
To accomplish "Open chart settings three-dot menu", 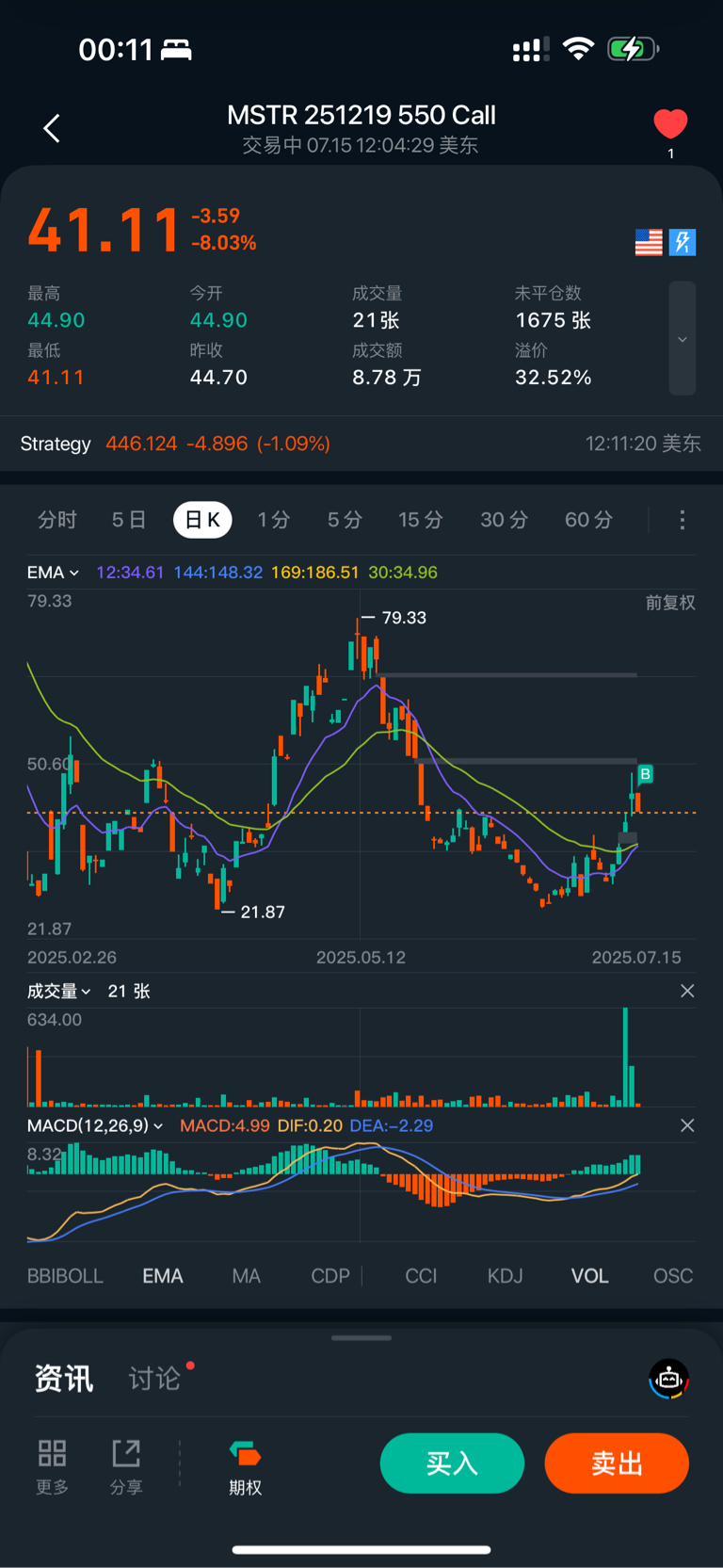I will (683, 520).
